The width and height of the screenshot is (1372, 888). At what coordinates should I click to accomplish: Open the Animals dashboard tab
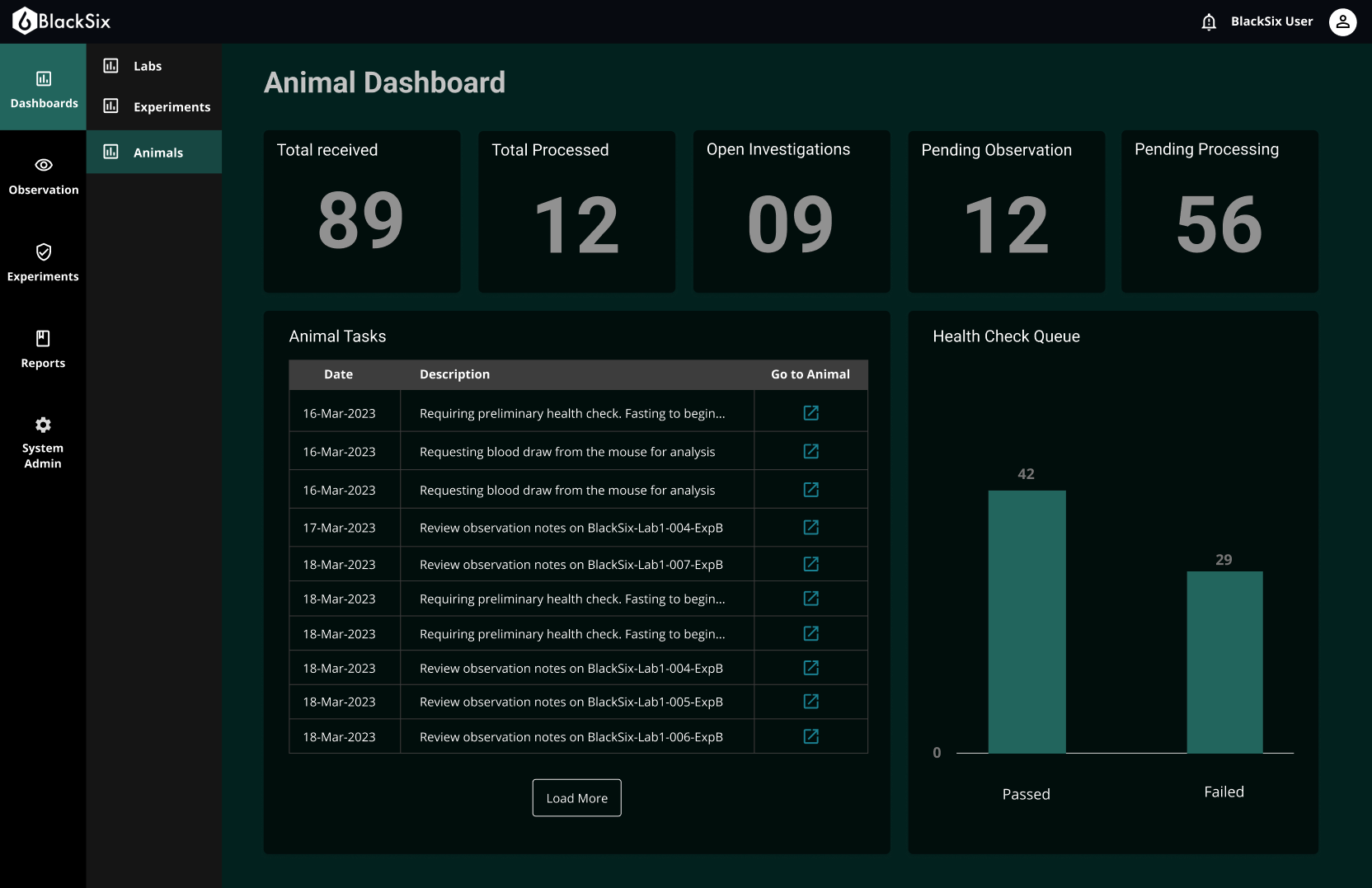click(158, 152)
